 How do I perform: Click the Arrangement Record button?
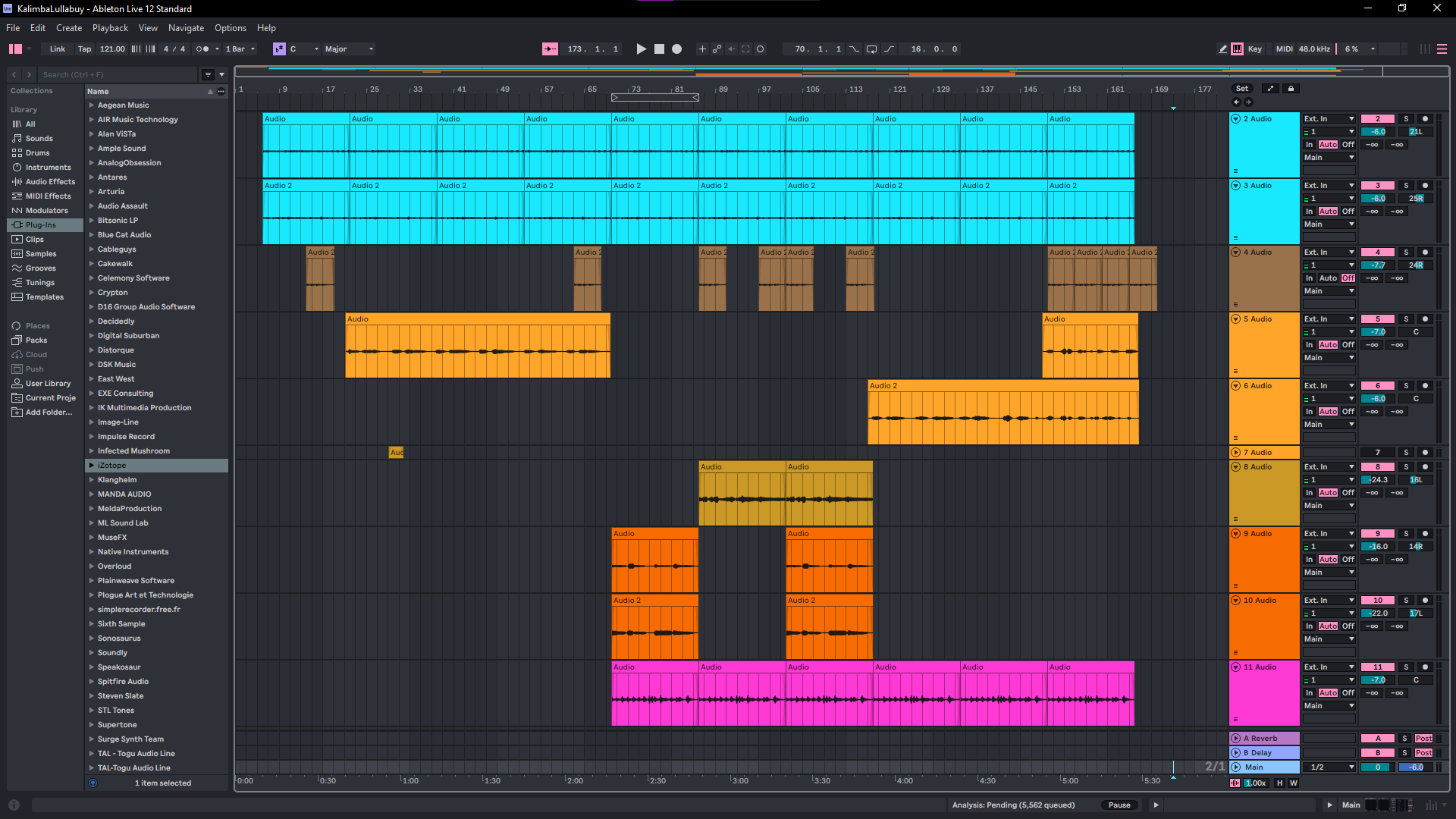point(676,49)
